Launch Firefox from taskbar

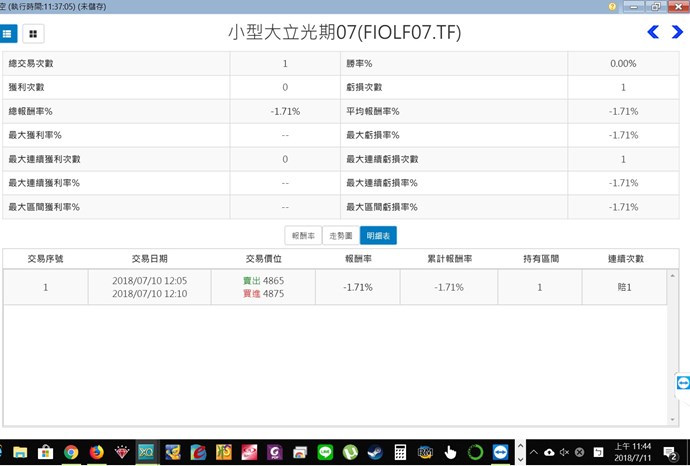click(96, 452)
